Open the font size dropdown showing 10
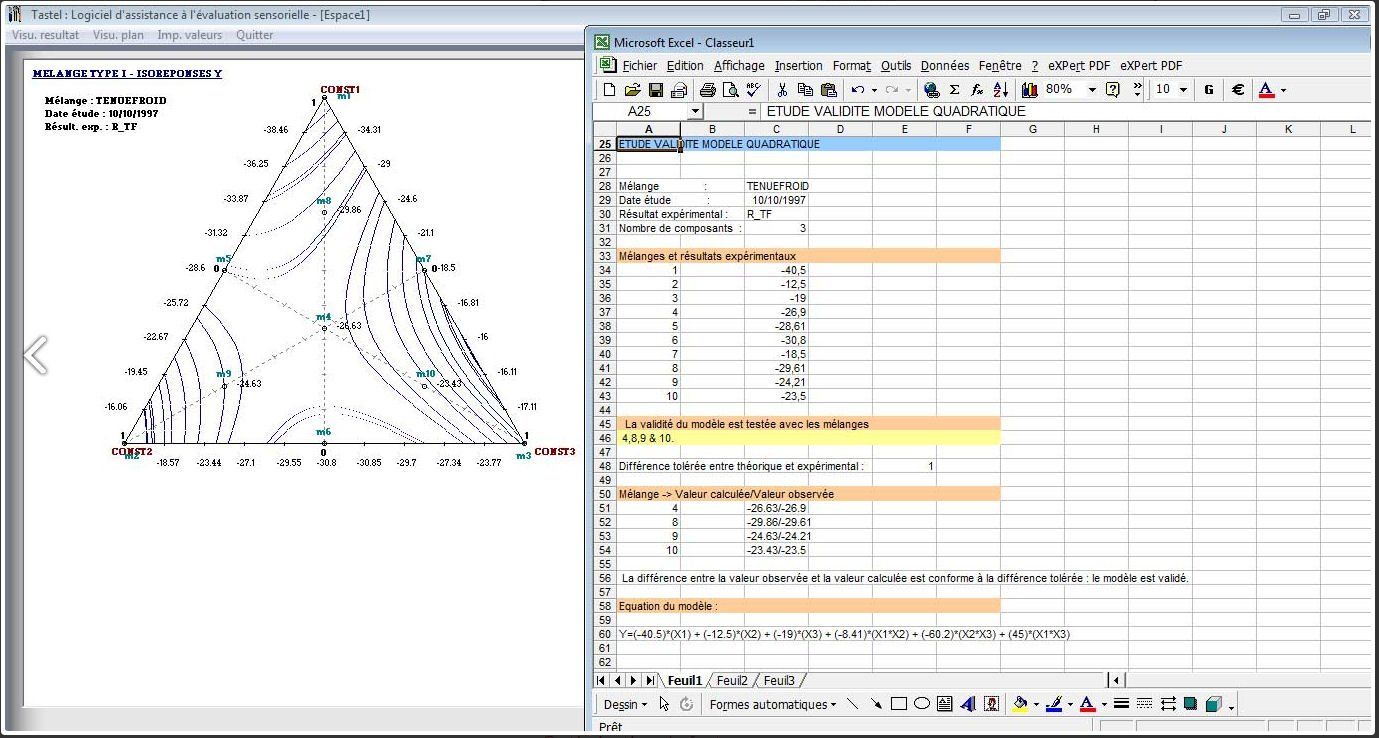The height and width of the screenshot is (738, 1379). click(x=1183, y=90)
